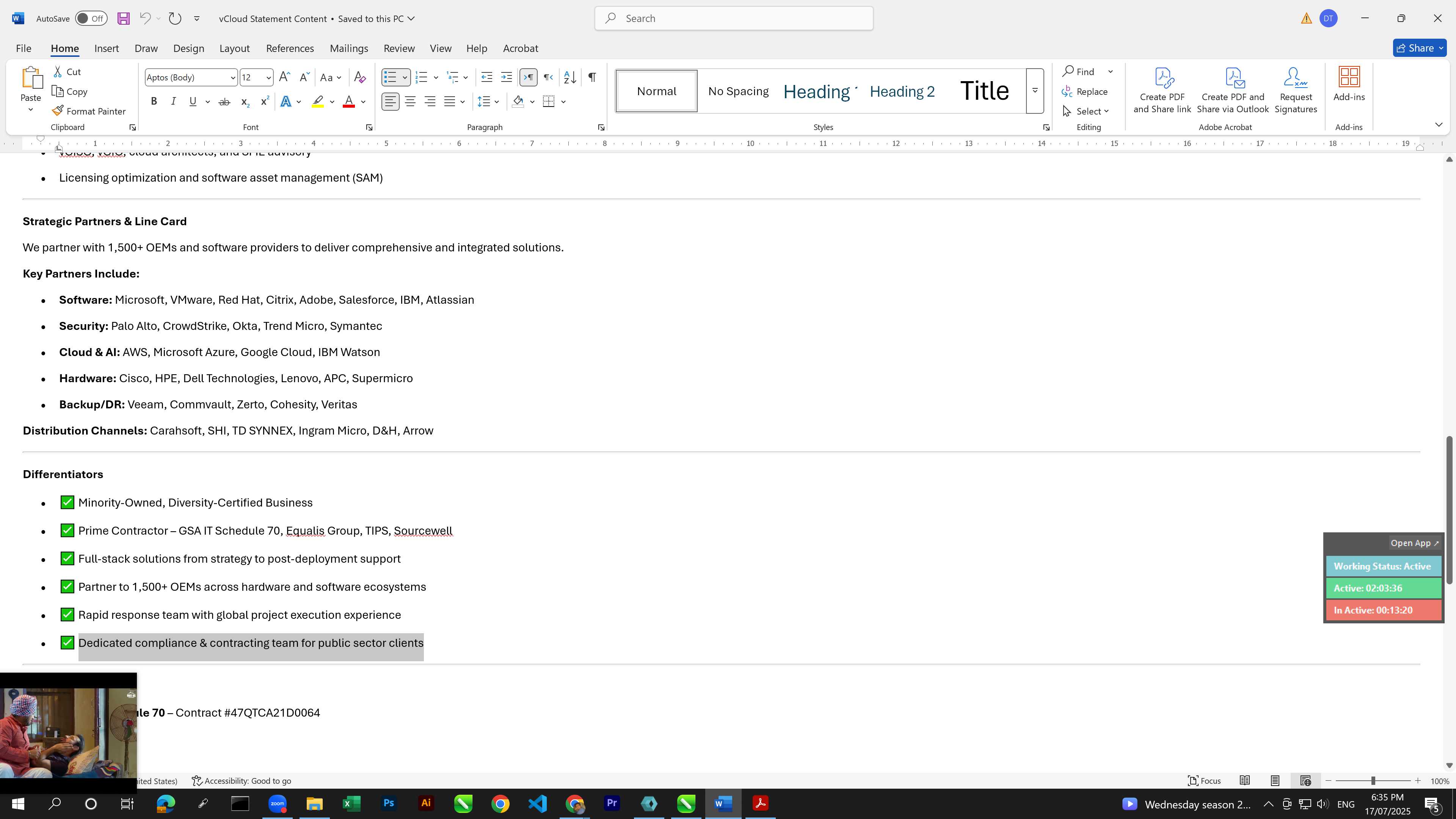
Task: Click the Redo/Repeat arrow
Action: coord(175,19)
